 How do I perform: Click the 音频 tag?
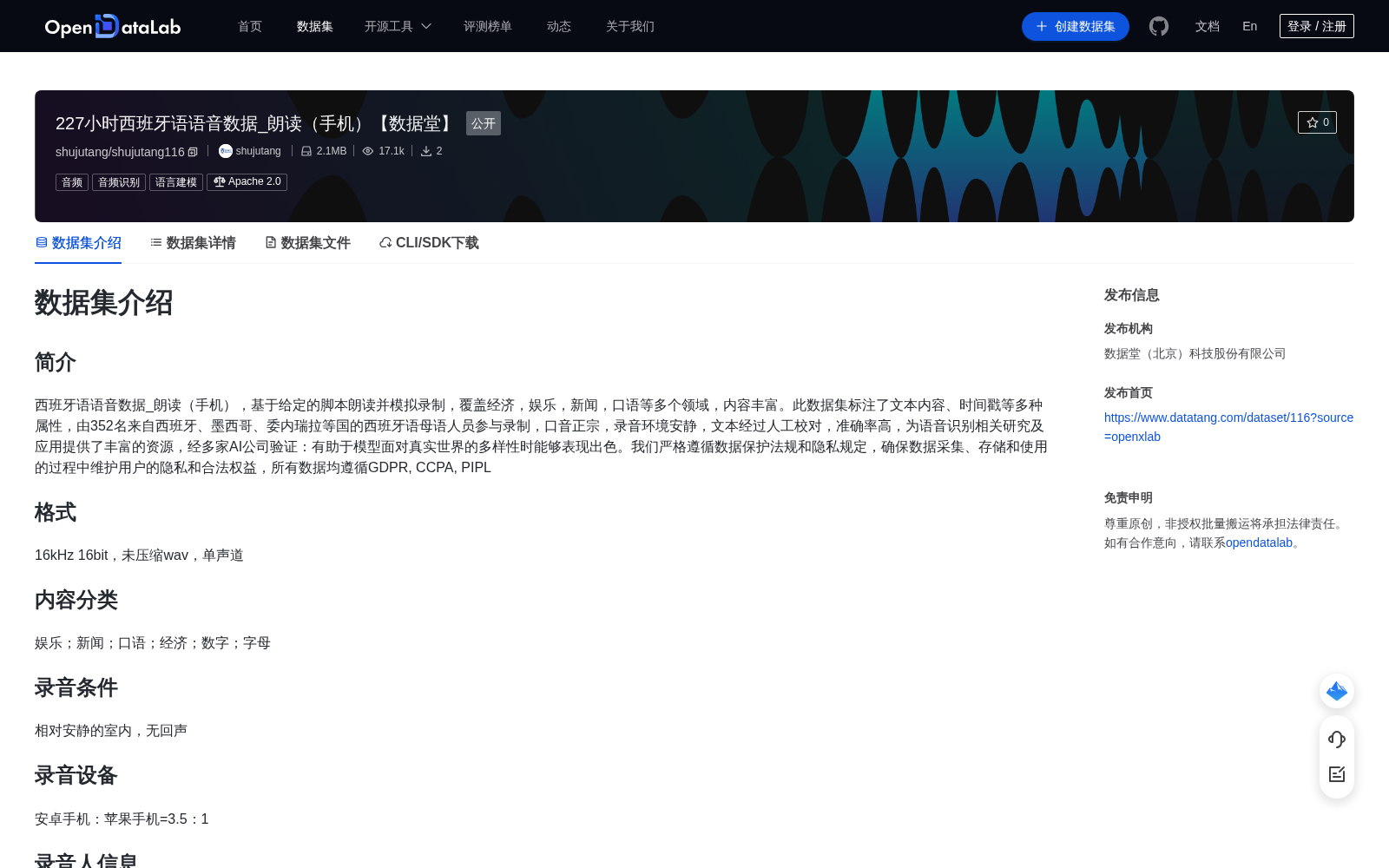pos(72,182)
